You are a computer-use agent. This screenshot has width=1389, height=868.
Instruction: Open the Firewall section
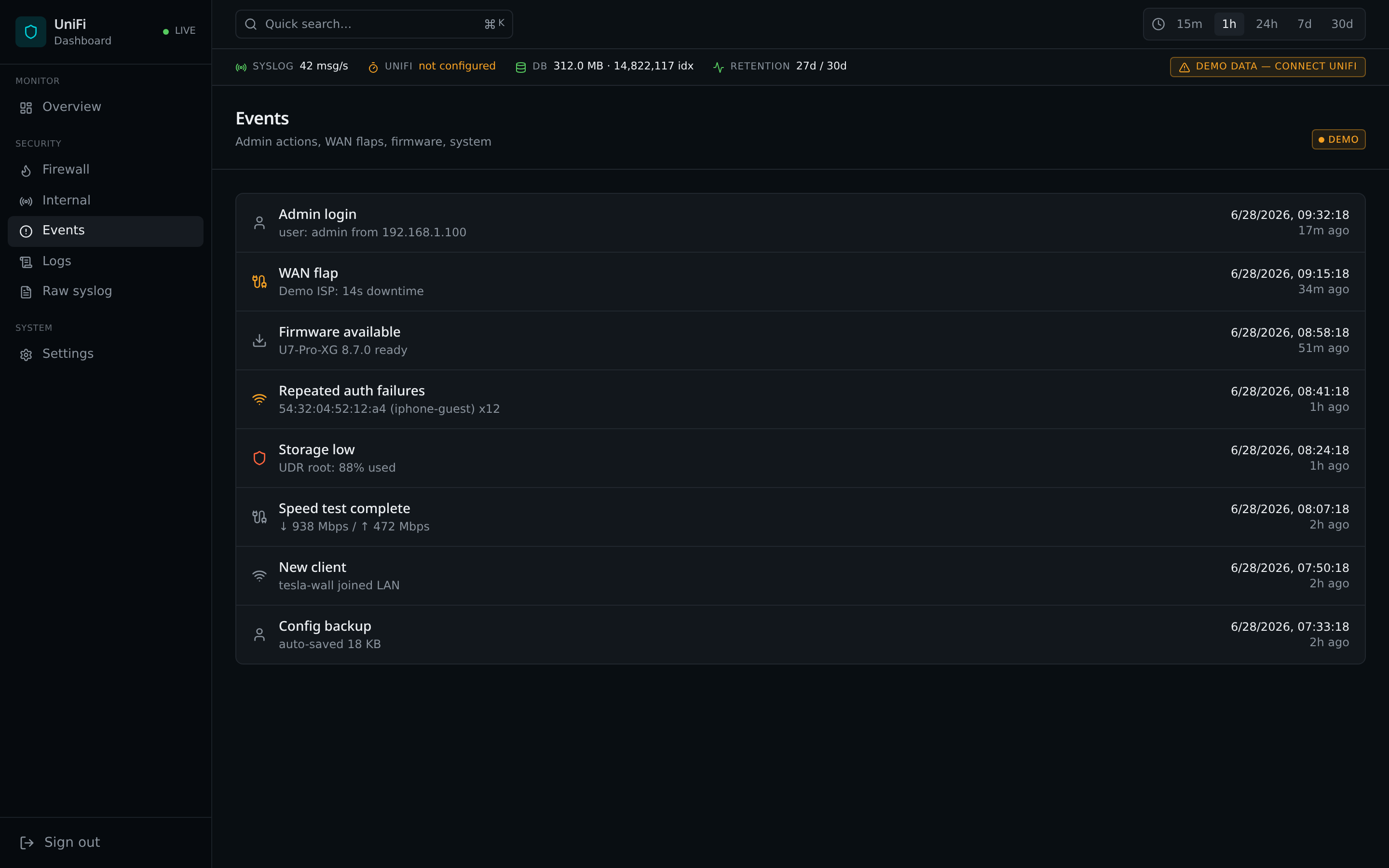[x=106, y=170]
